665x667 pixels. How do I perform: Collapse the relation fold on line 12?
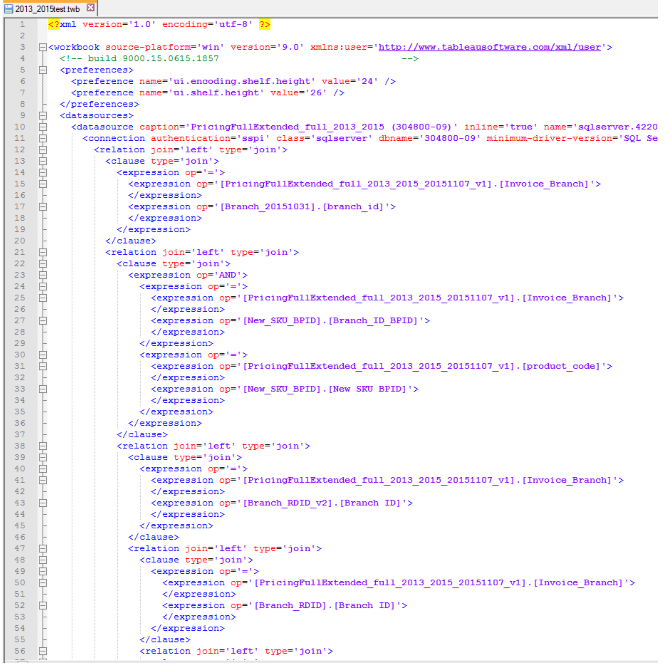point(43,150)
